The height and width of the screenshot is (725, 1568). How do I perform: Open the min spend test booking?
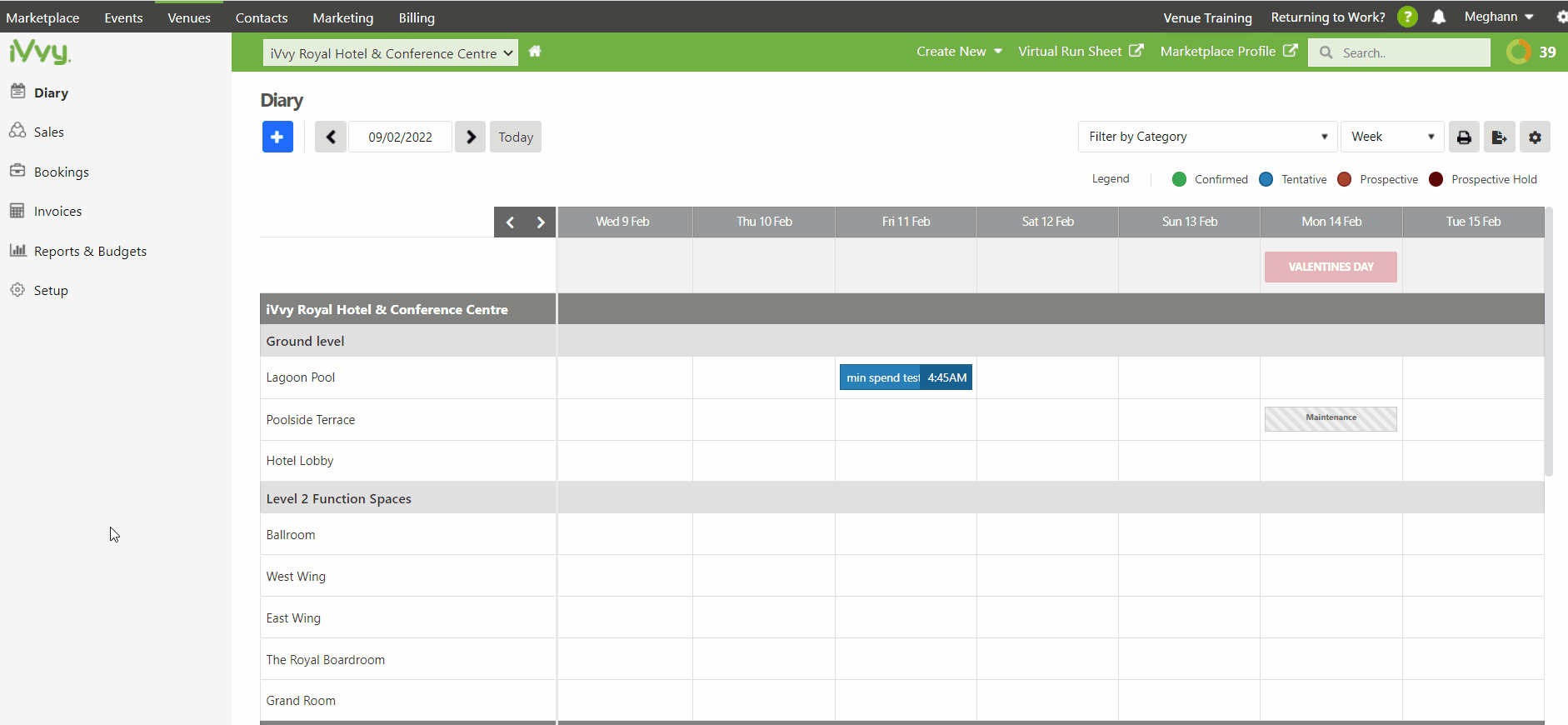pos(906,377)
